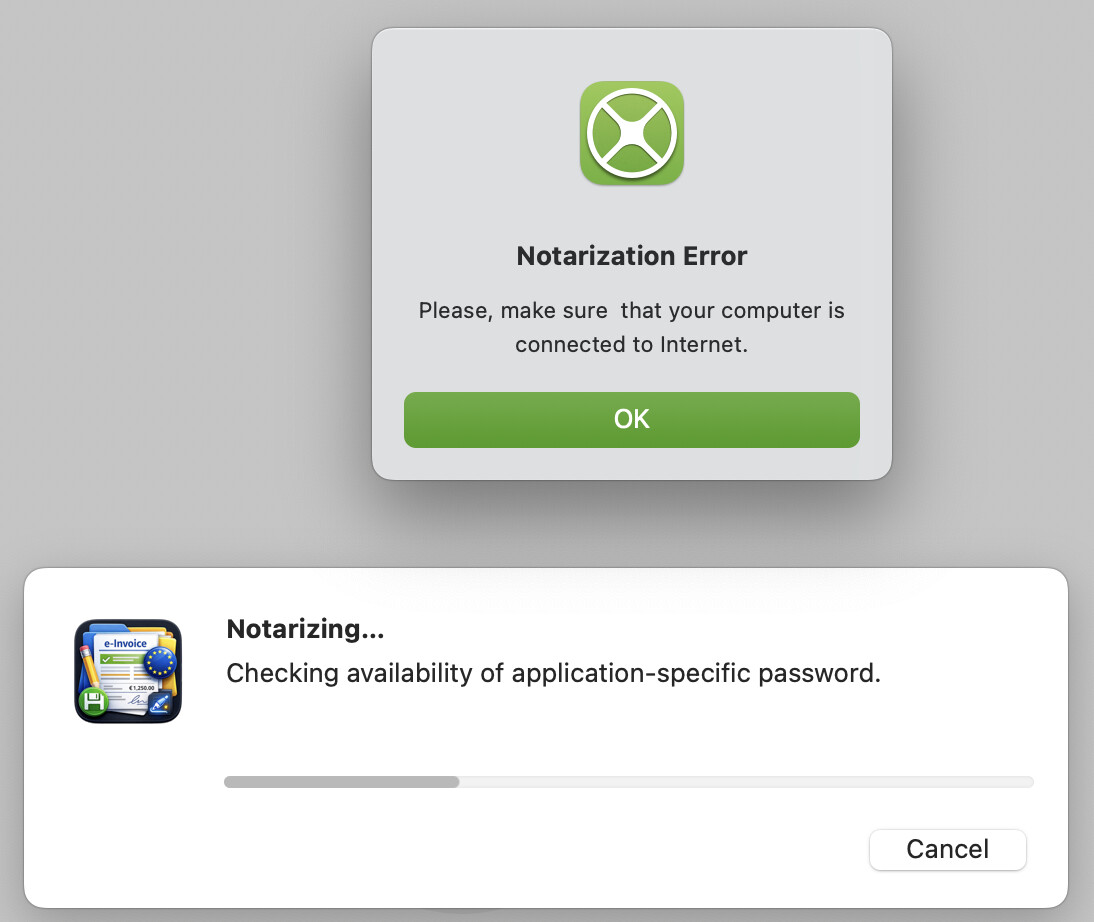
Task: Click the e-Invoice app icon
Action: [x=128, y=671]
